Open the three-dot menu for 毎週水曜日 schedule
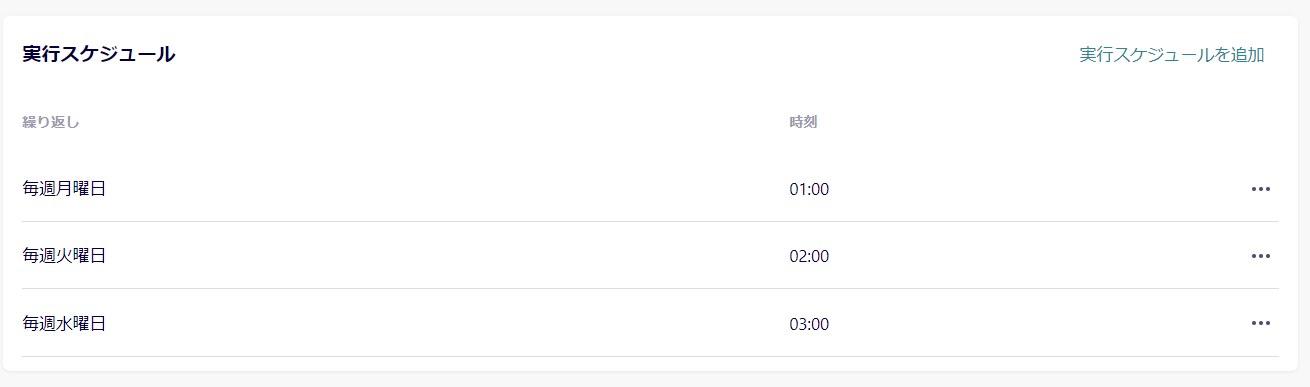 [x=1260, y=323]
